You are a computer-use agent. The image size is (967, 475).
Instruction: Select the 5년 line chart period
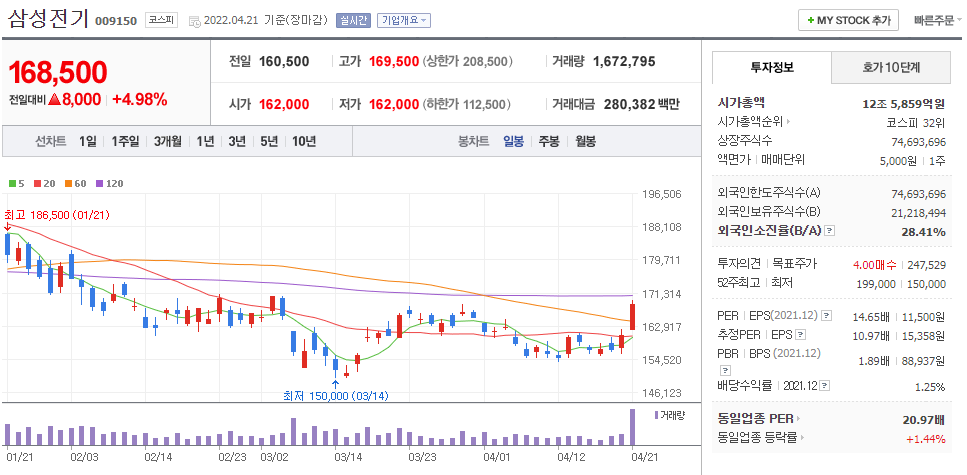[x=269, y=141]
